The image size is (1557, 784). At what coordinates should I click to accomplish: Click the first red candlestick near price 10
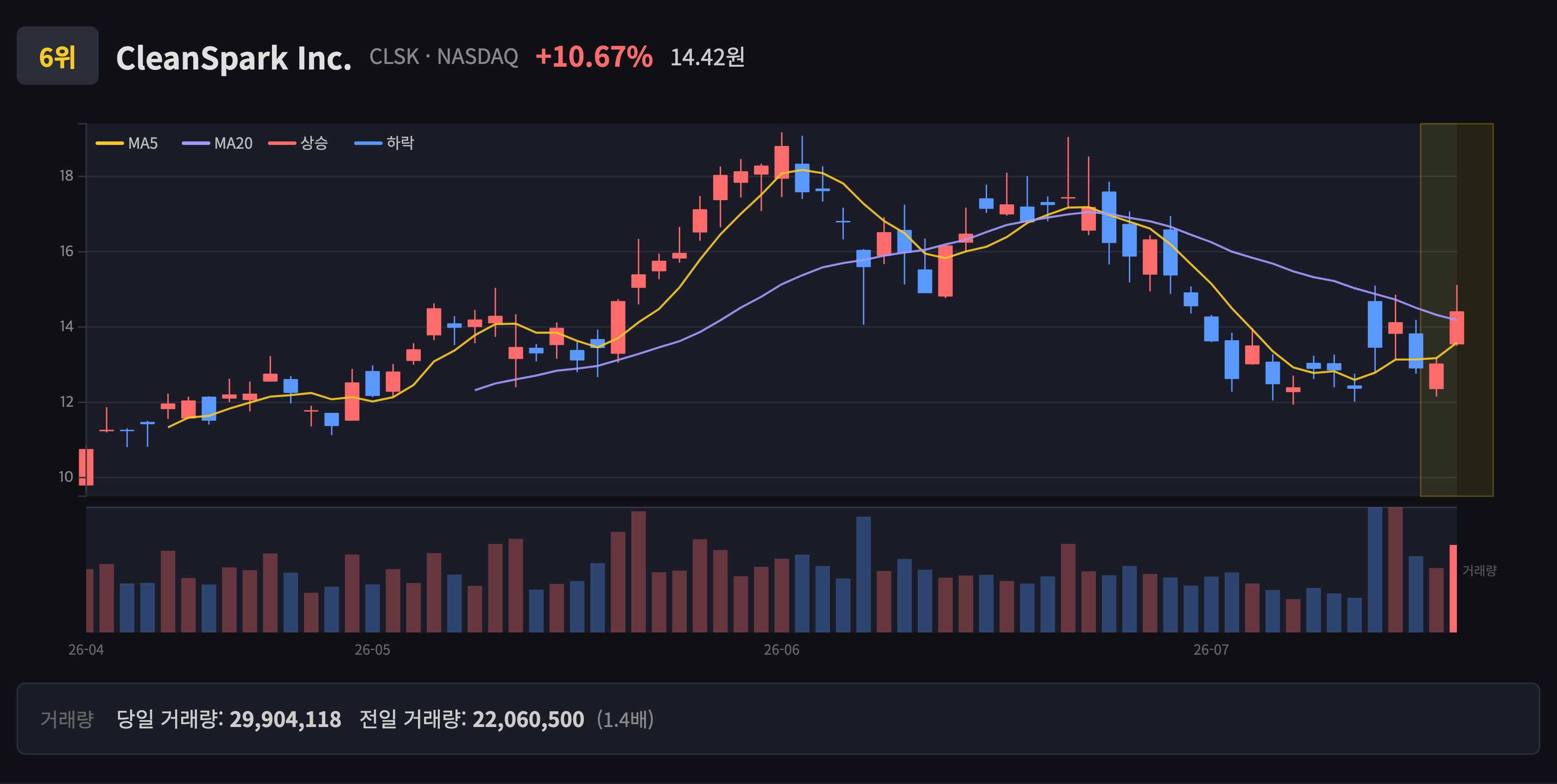pyautogui.click(x=87, y=467)
